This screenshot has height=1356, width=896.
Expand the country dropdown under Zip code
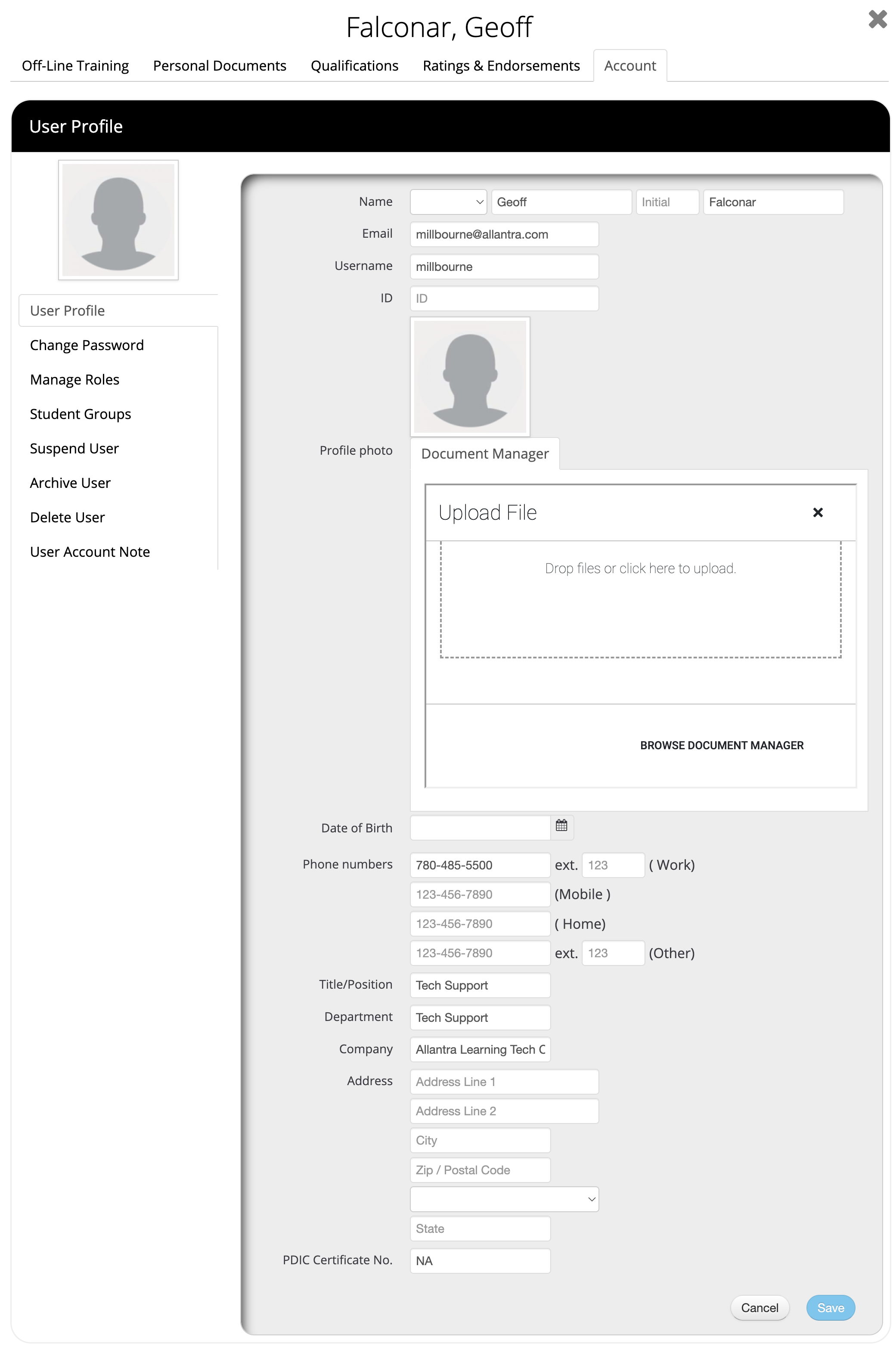pos(504,1199)
